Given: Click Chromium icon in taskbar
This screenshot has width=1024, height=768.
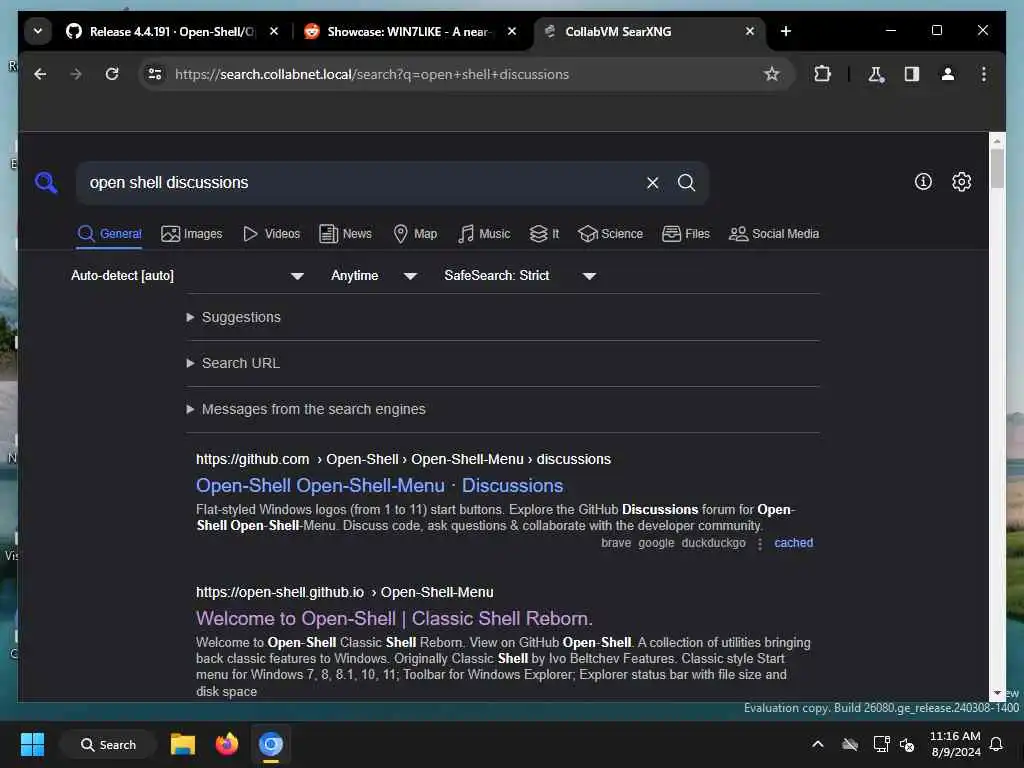Looking at the screenshot, I should click(x=270, y=744).
